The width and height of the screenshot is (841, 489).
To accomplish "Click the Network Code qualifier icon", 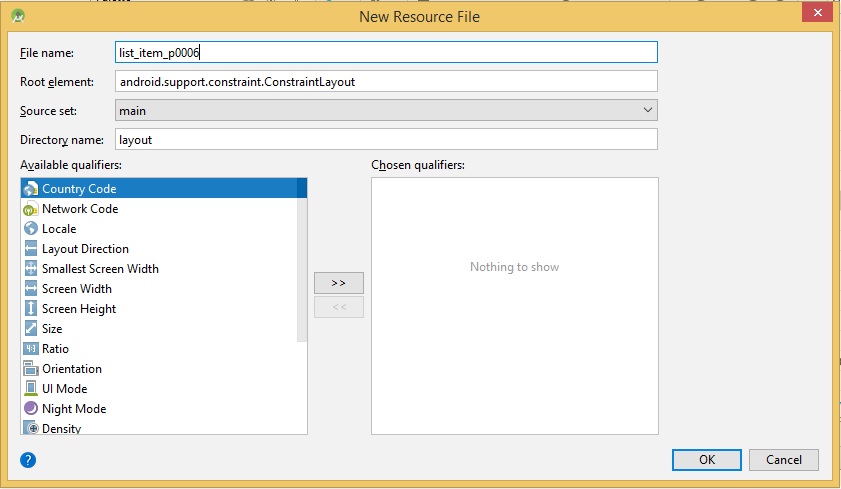I will [x=30, y=209].
